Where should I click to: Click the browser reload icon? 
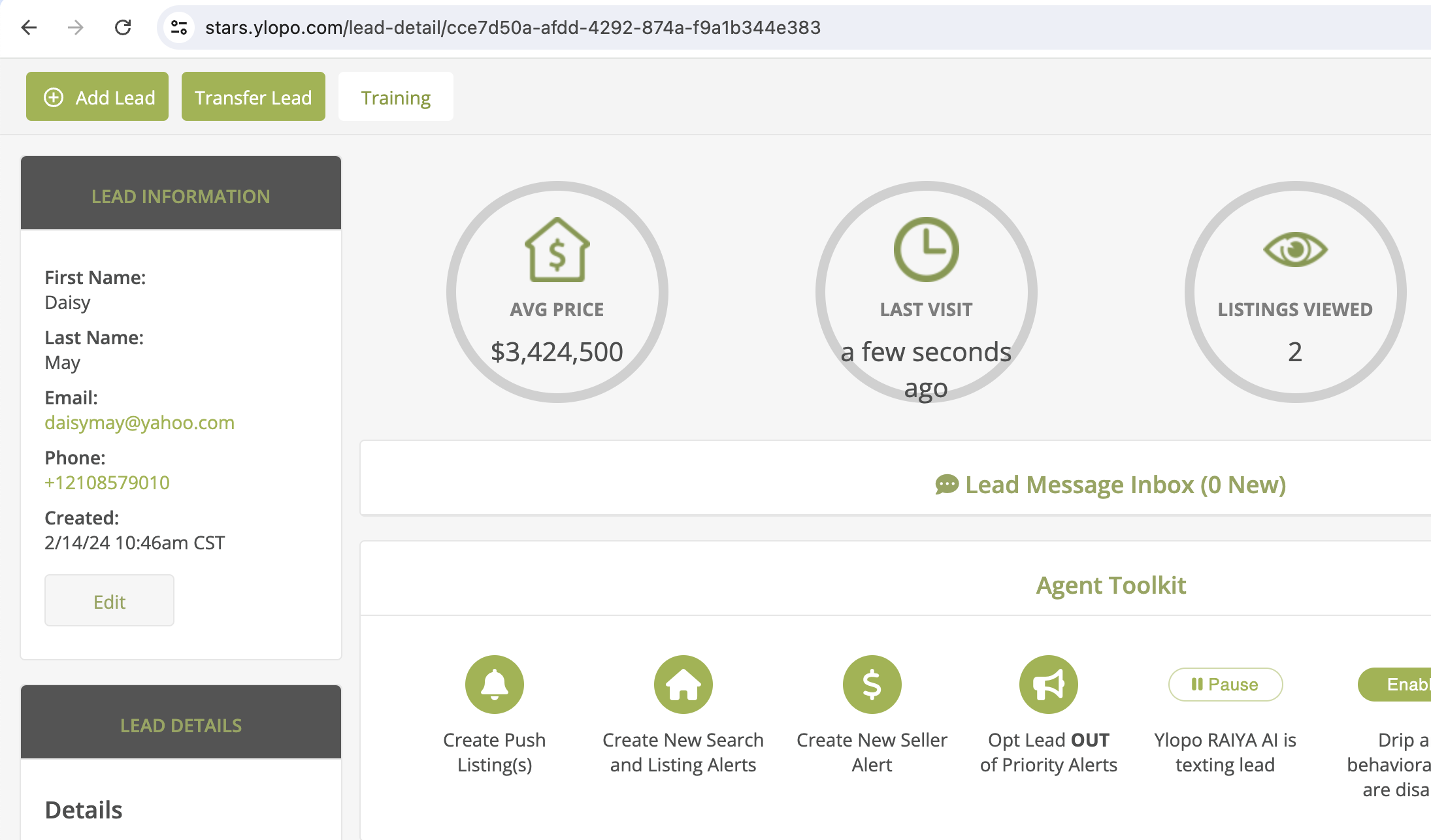(123, 27)
